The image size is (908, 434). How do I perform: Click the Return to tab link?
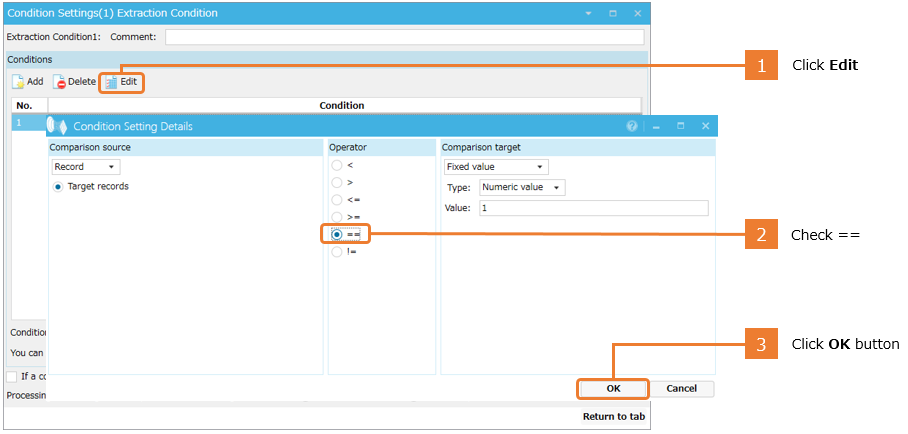(x=613, y=416)
